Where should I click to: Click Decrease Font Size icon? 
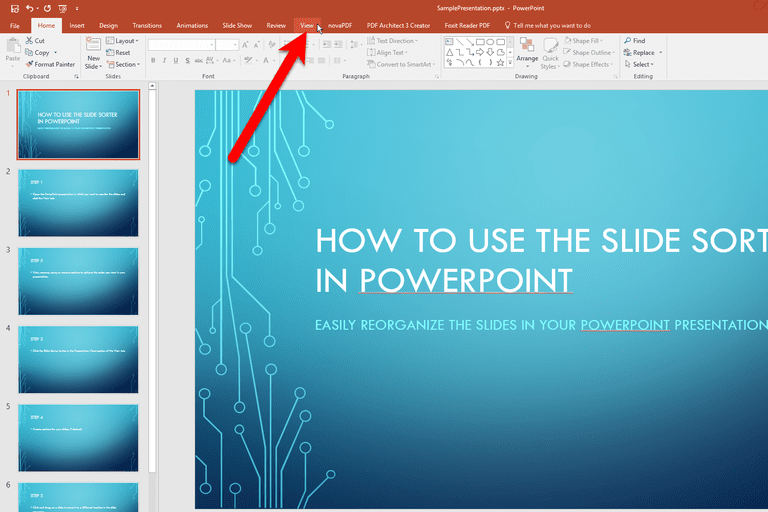click(x=257, y=45)
